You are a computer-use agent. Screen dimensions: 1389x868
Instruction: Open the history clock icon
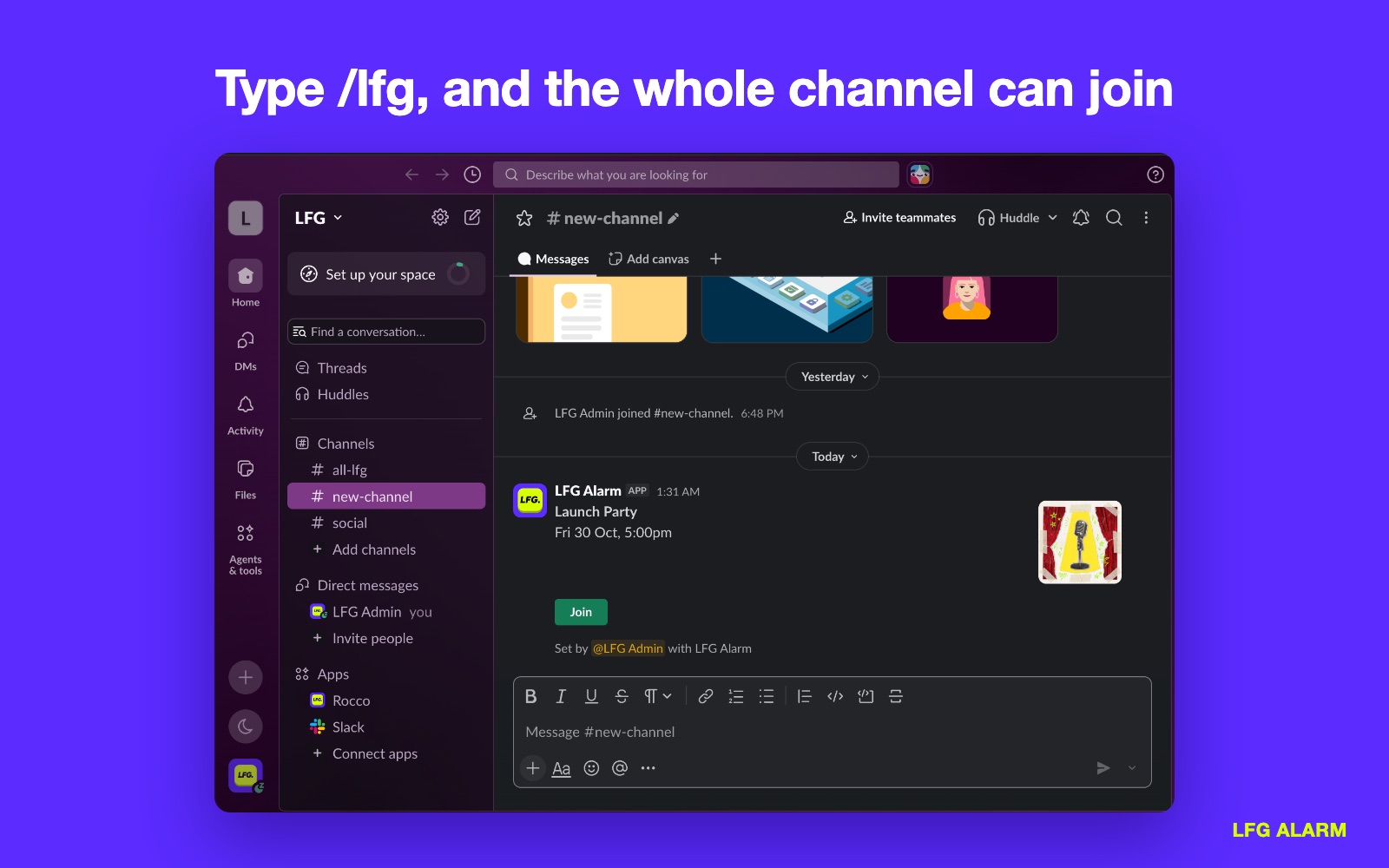click(x=472, y=174)
